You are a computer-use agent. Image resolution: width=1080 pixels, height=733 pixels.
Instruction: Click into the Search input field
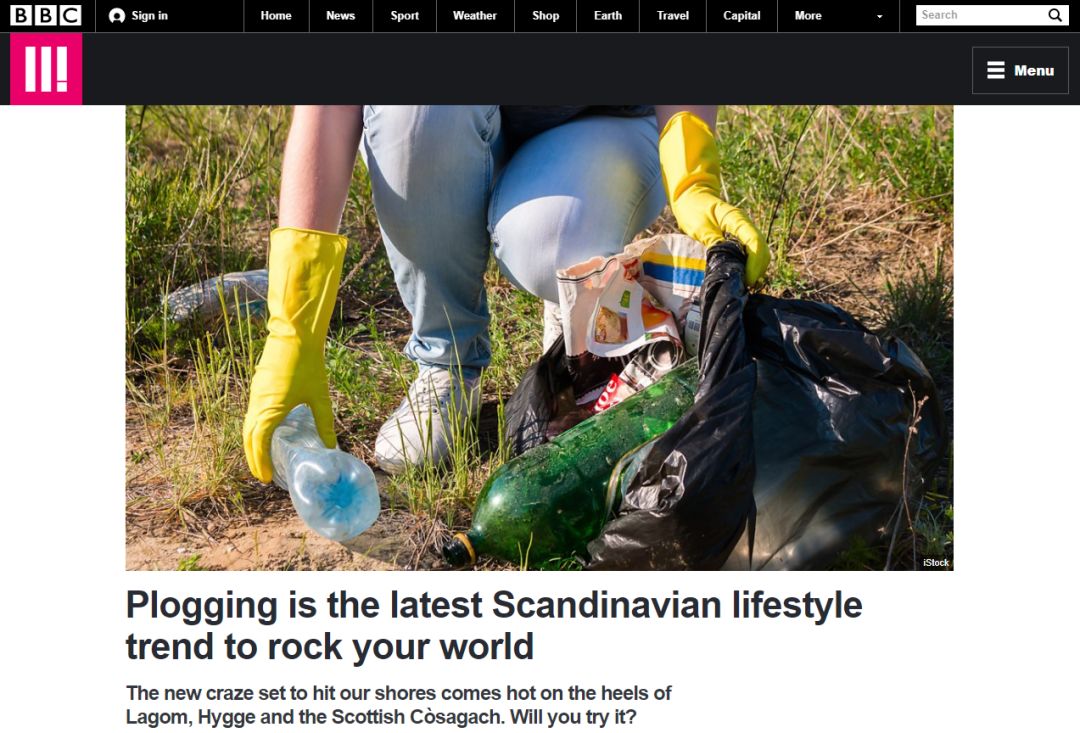point(981,15)
